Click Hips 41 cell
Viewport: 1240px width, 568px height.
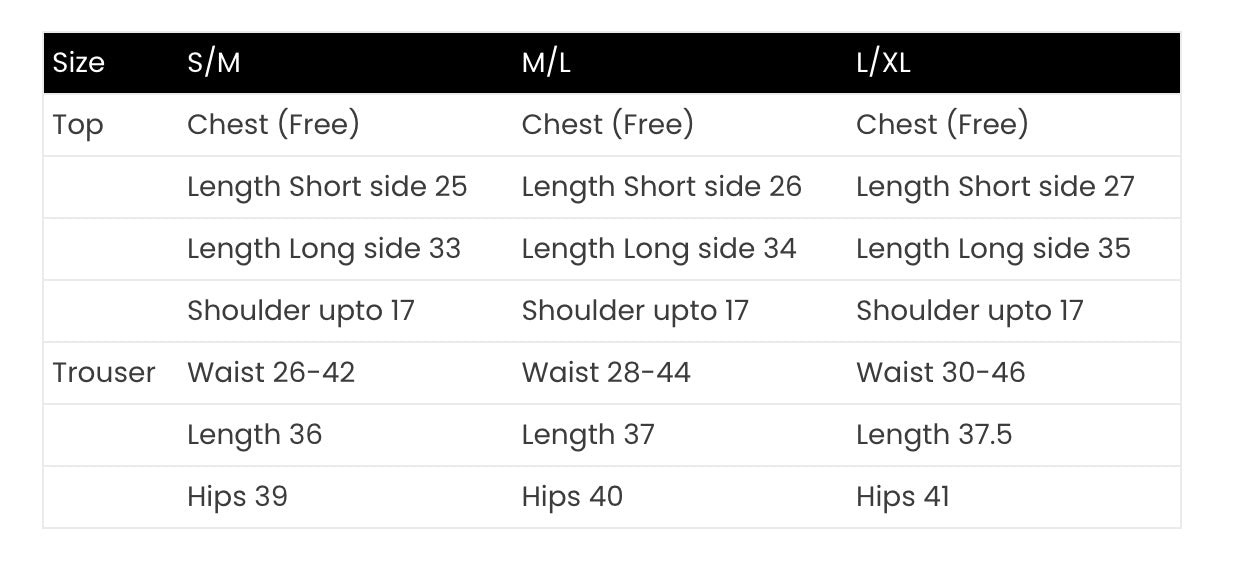[x=902, y=497]
